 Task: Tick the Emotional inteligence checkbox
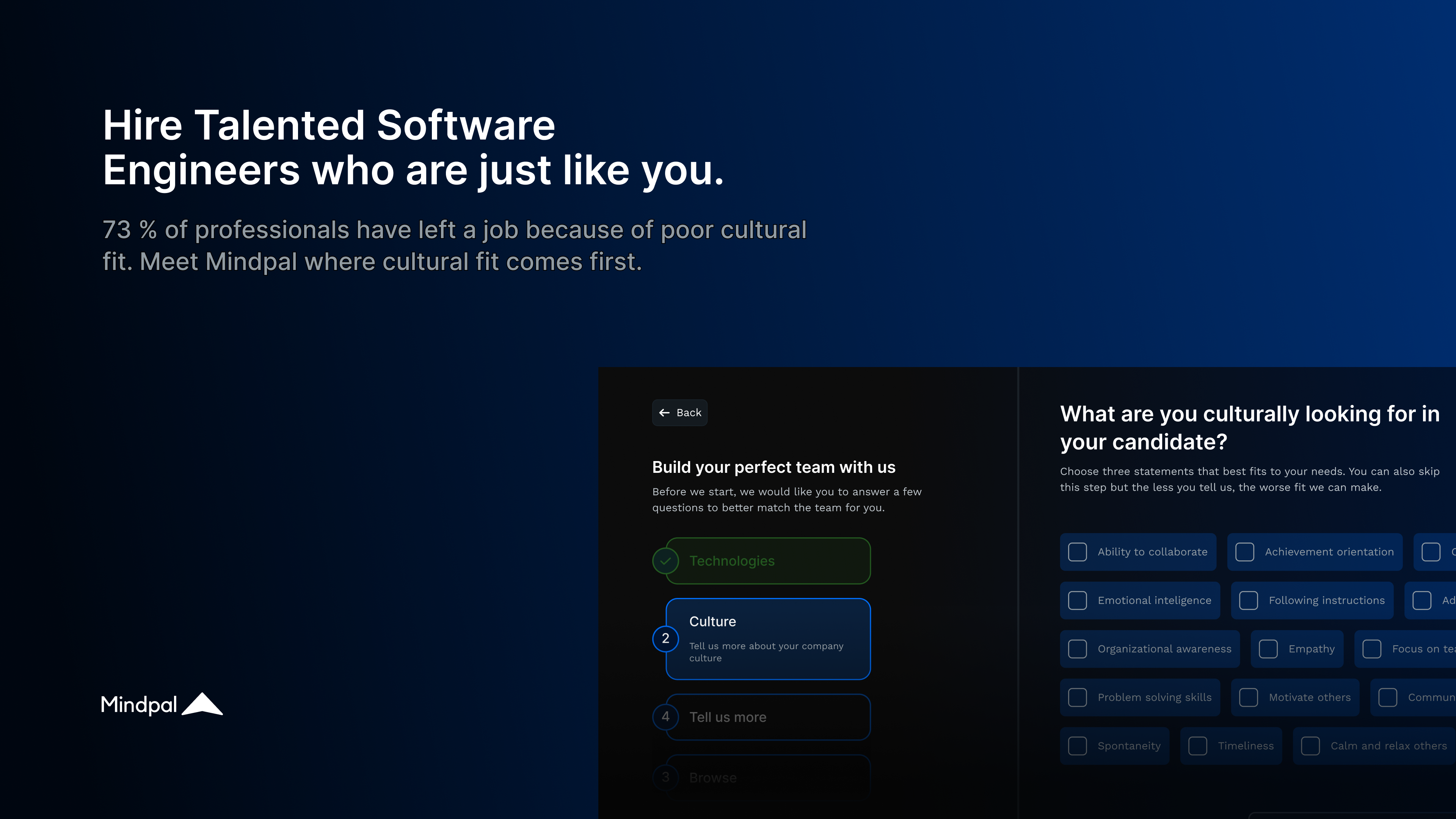click(1077, 600)
